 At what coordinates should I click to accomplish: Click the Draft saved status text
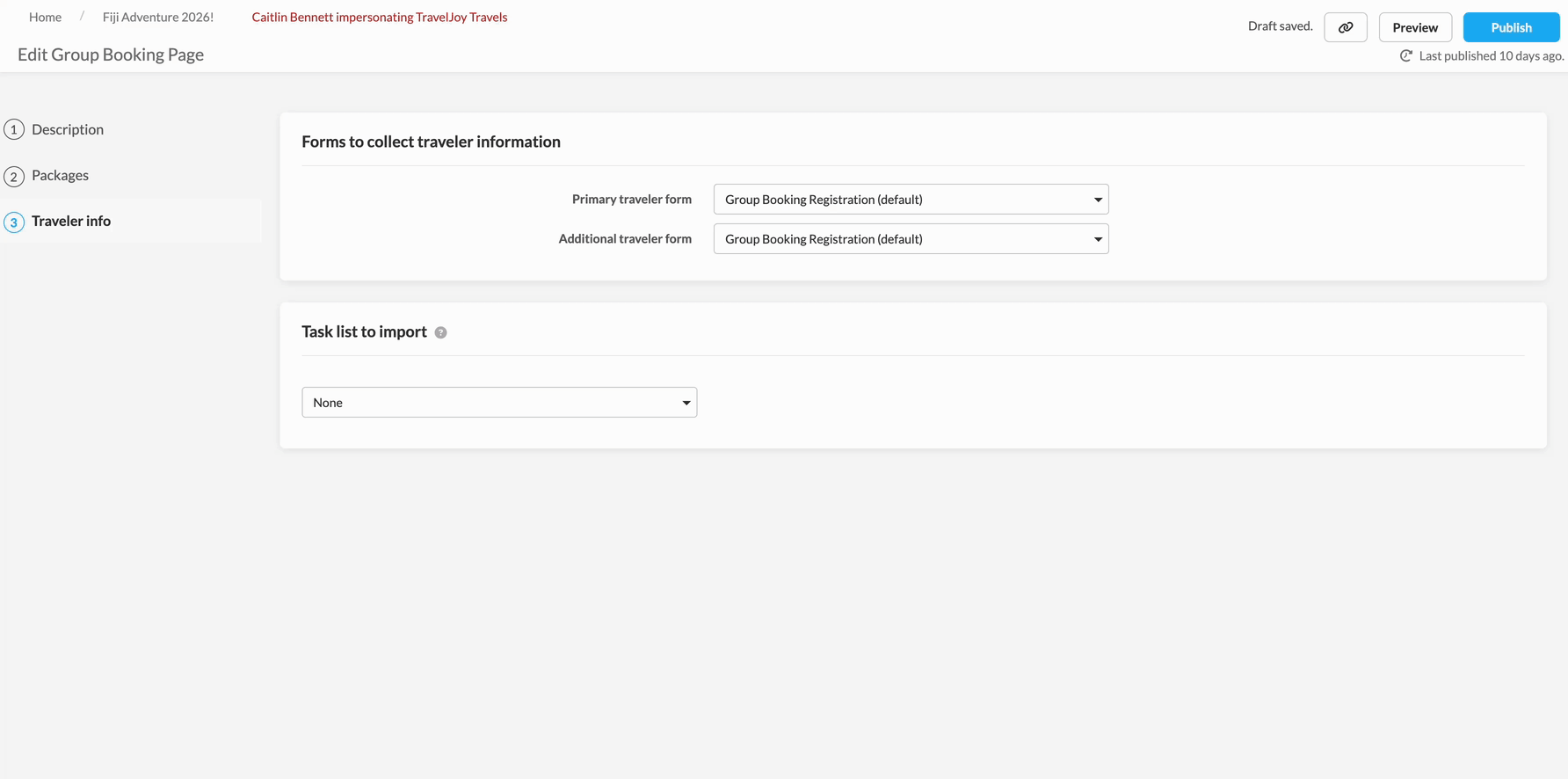tap(1280, 26)
